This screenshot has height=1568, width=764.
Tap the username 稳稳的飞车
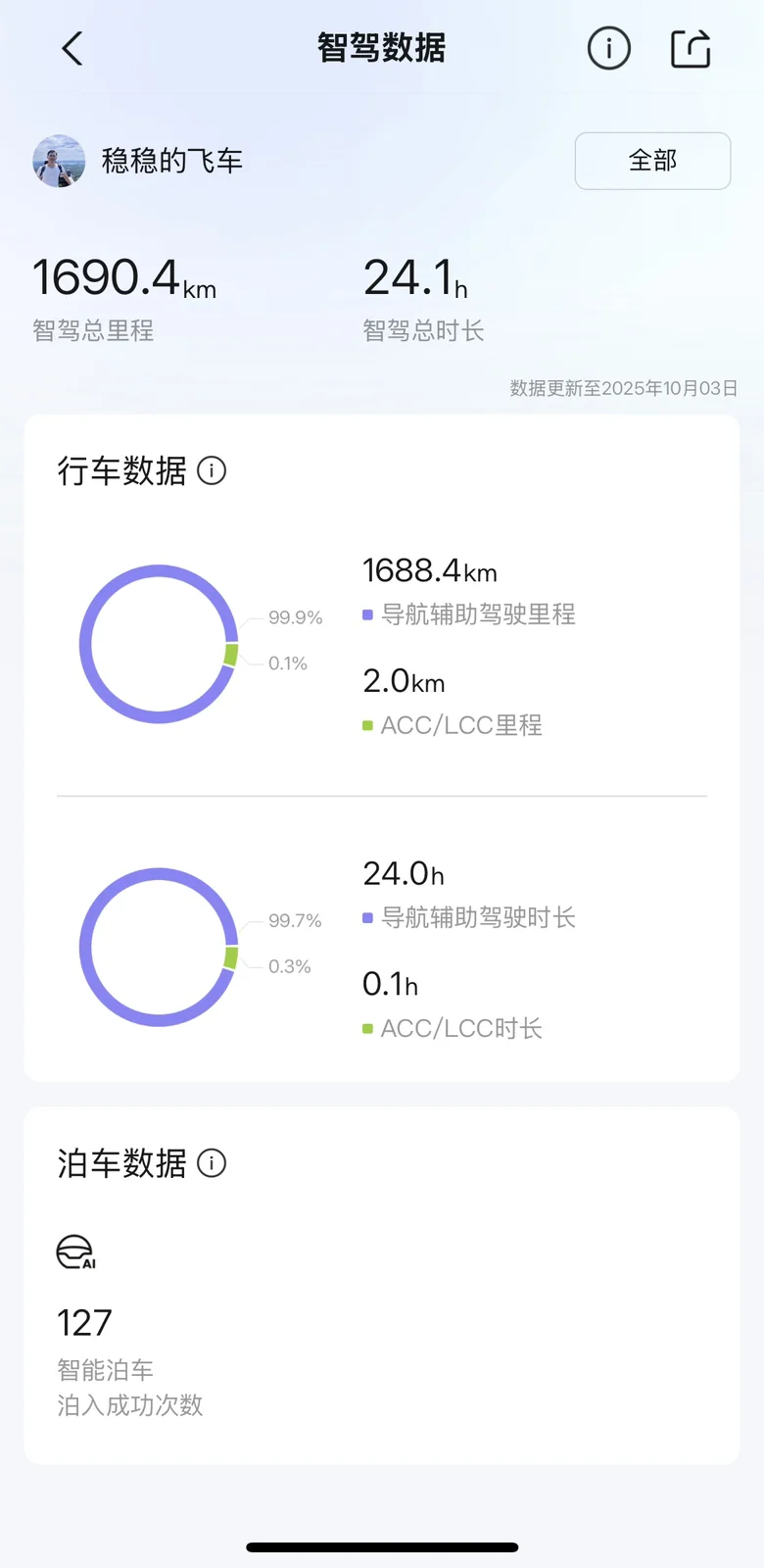pyautogui.click(x=172, y=161)
